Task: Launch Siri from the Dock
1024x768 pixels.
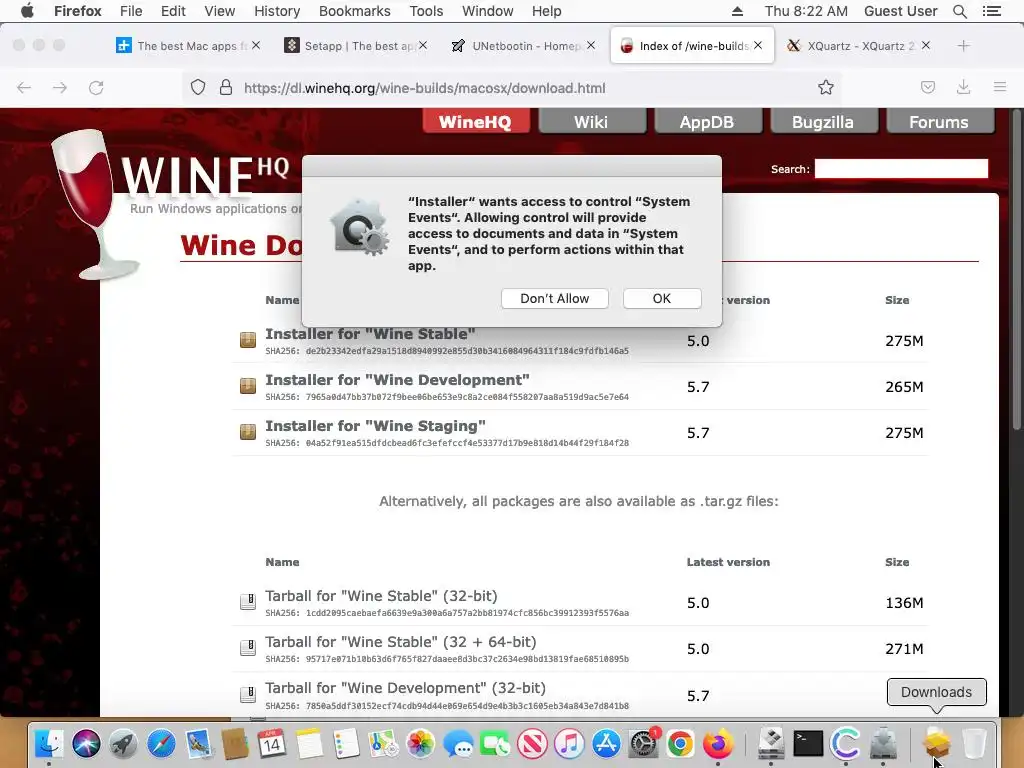Action: point(86,744)
